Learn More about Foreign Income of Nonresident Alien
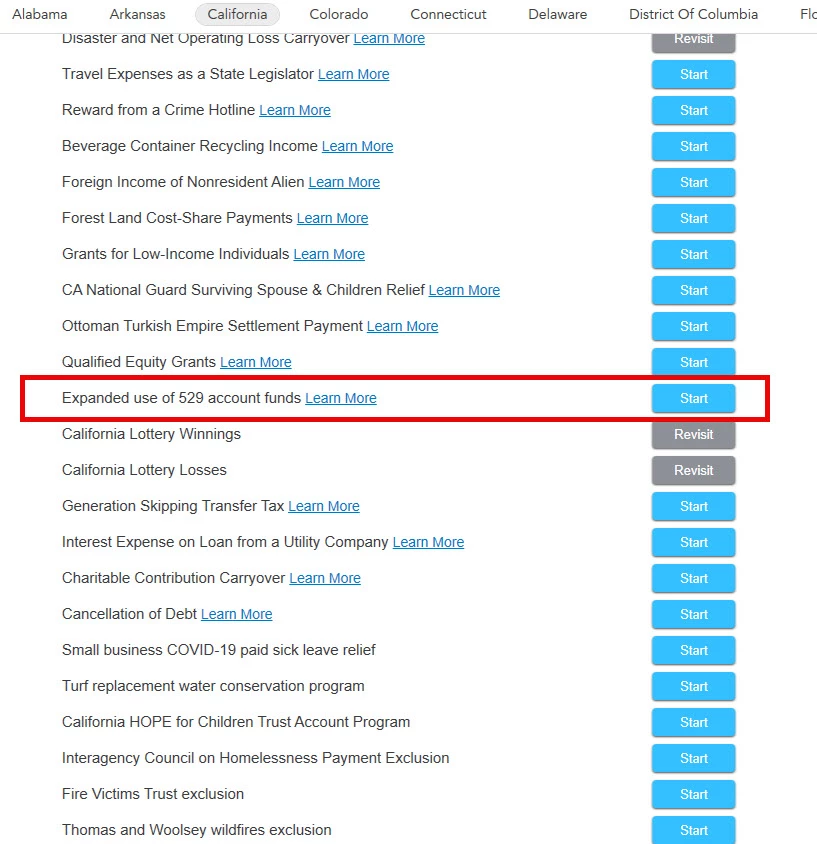817x844 pixels. click(x=344, y=182)
